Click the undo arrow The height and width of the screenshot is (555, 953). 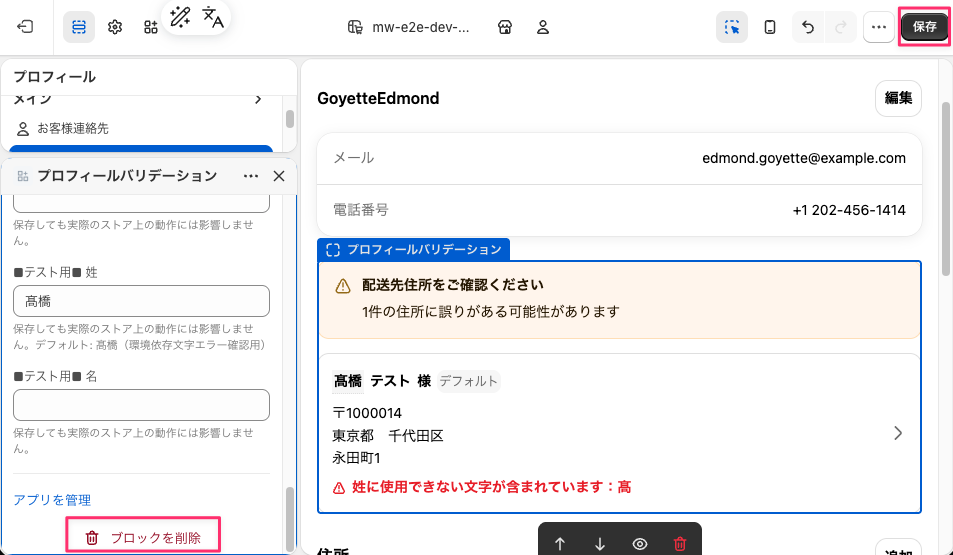pos(808,27)
